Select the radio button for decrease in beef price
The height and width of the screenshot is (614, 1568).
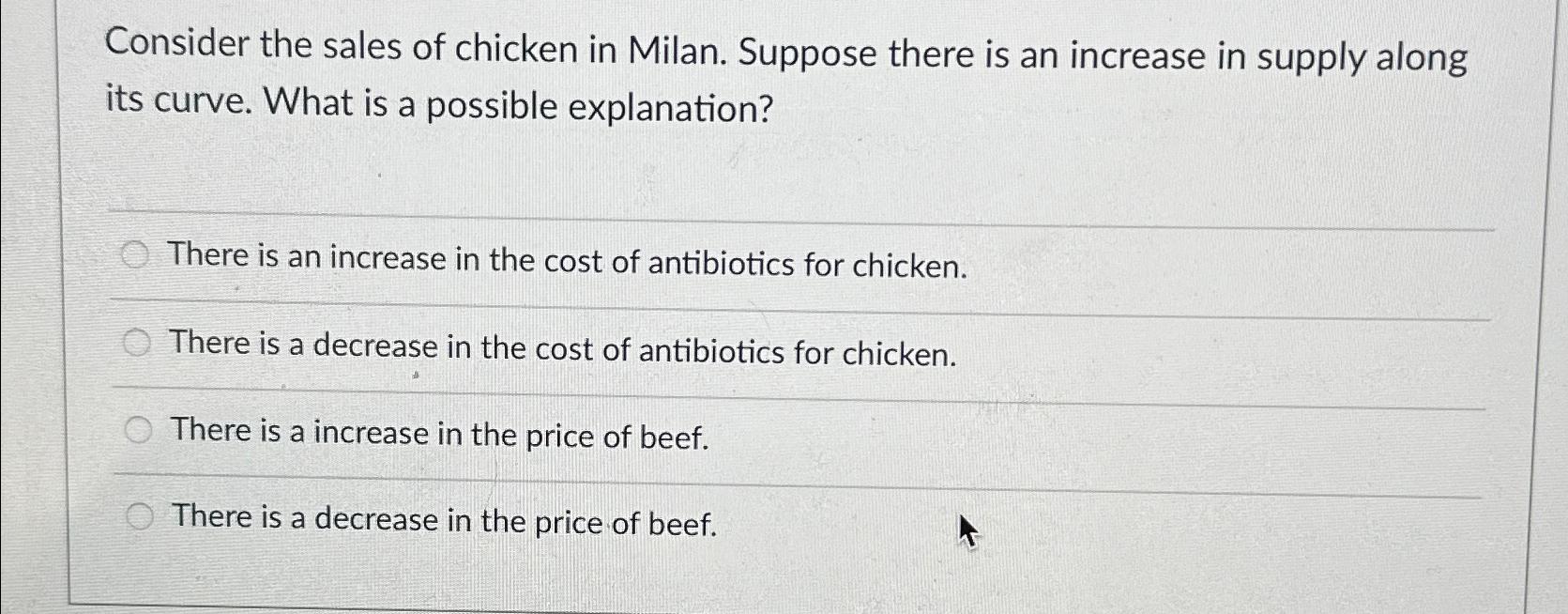coord(138,514)
